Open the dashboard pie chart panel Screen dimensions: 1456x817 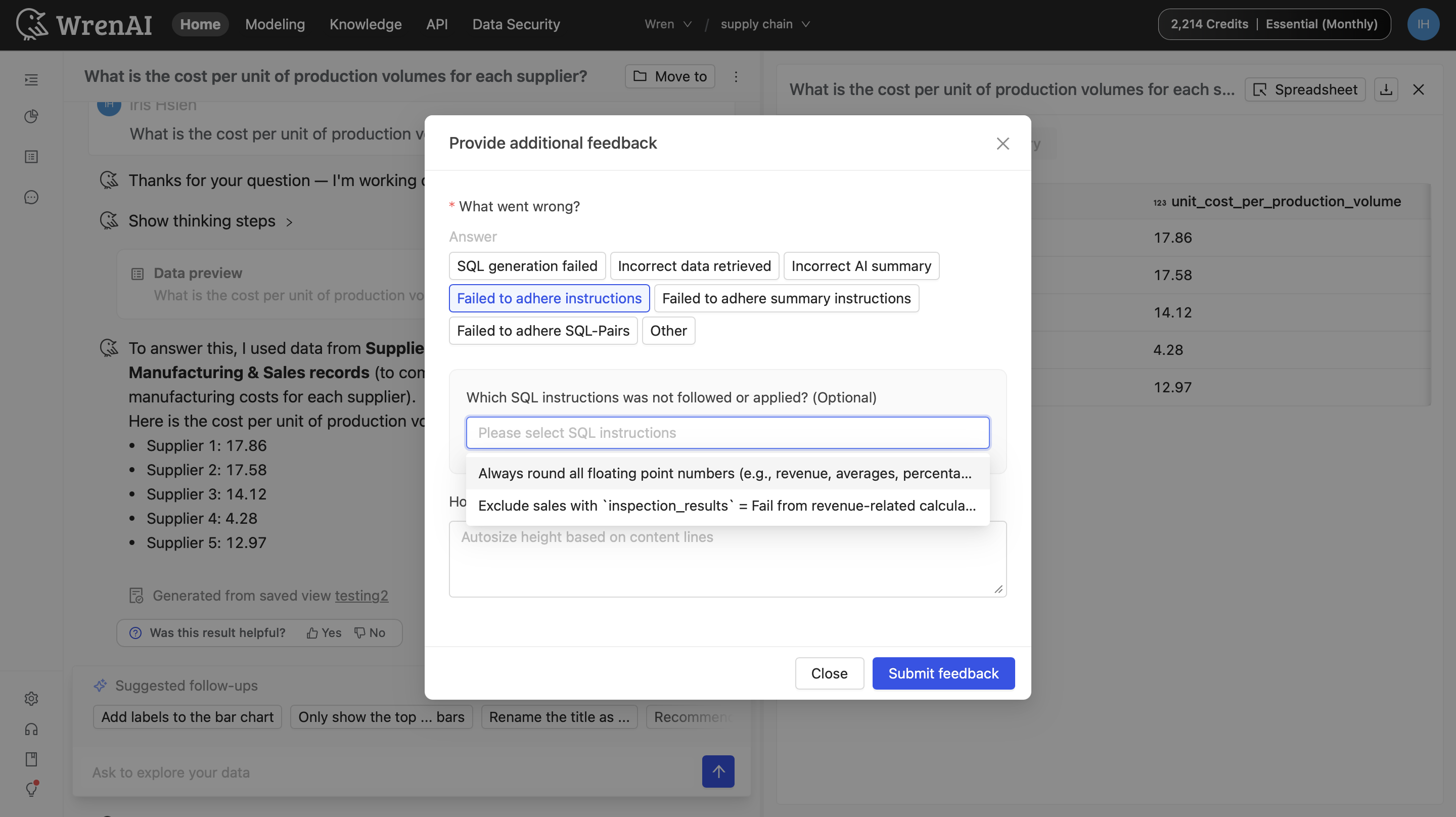(x=31, y=116)
